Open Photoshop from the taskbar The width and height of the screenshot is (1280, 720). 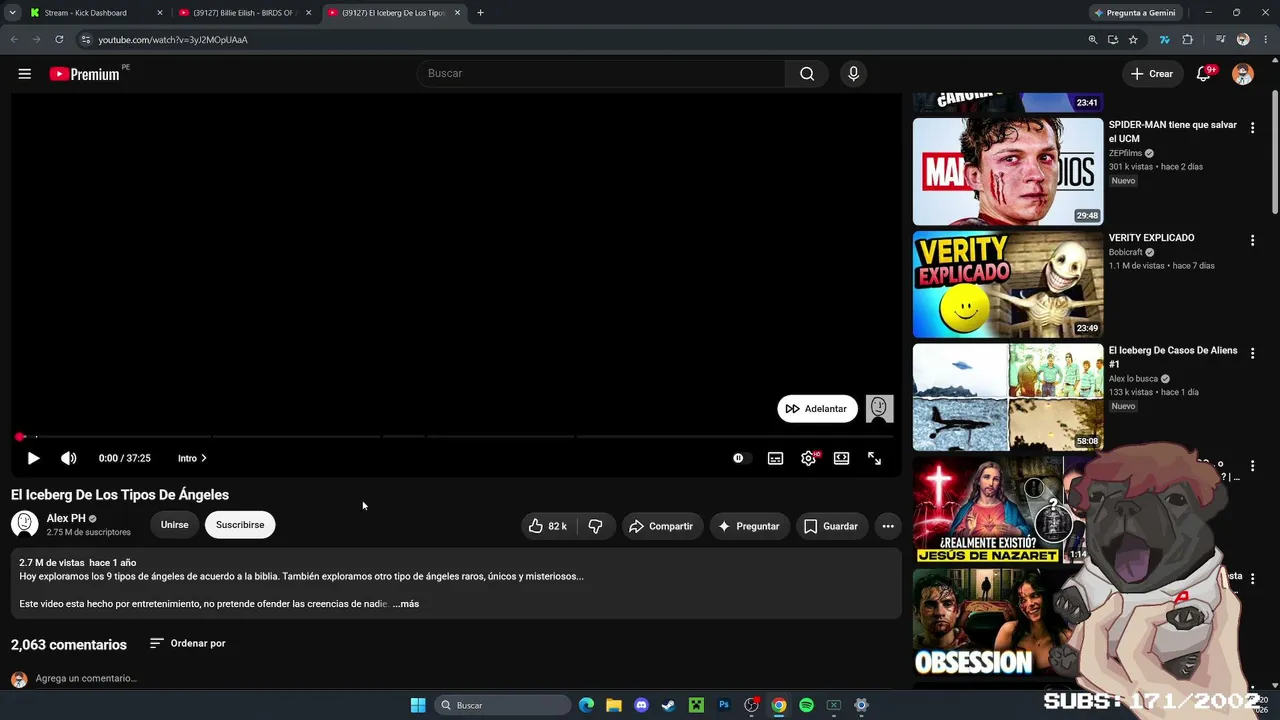(x=724, y=705)
